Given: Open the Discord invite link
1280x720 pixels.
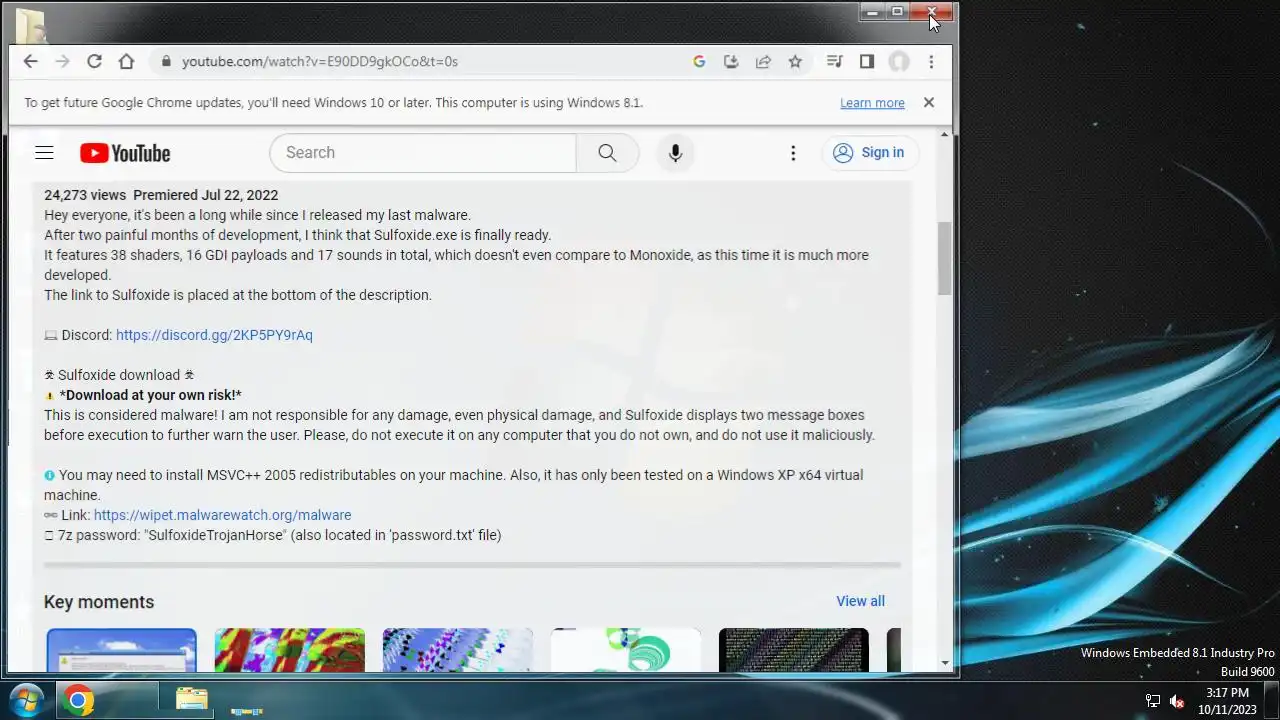Looking at the screenshot, I should (214, 335).
